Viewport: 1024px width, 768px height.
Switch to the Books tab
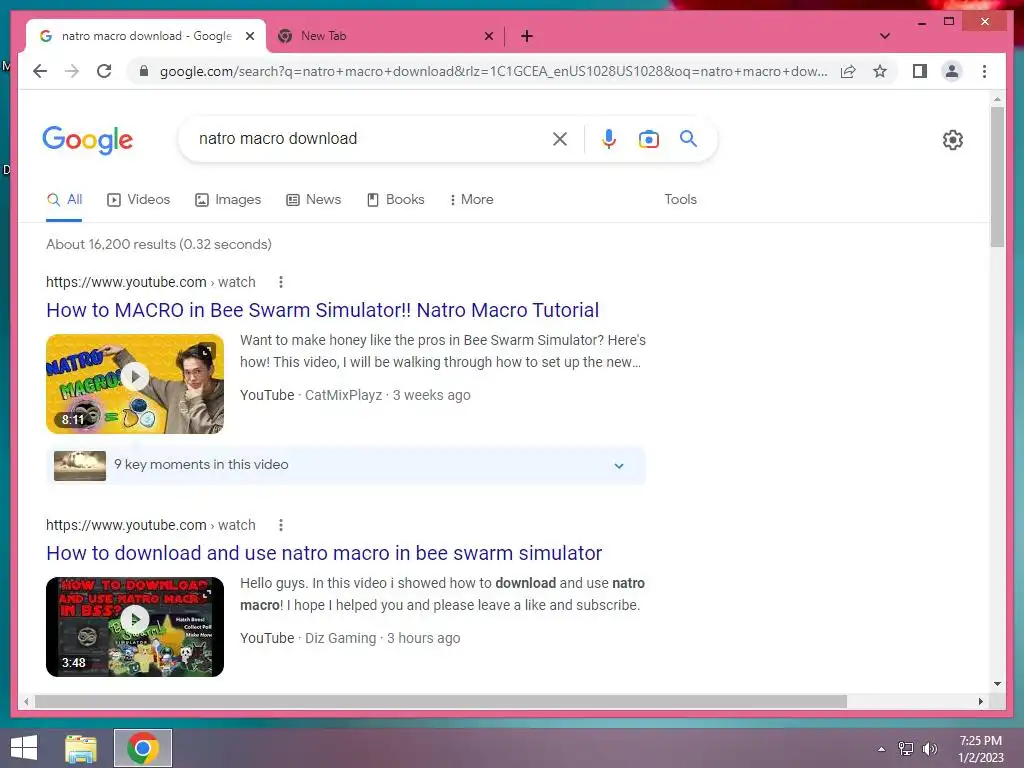coord(396,199)
